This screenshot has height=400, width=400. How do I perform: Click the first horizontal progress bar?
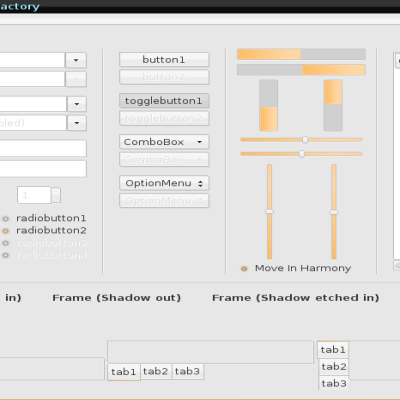[x=301, y=54]
